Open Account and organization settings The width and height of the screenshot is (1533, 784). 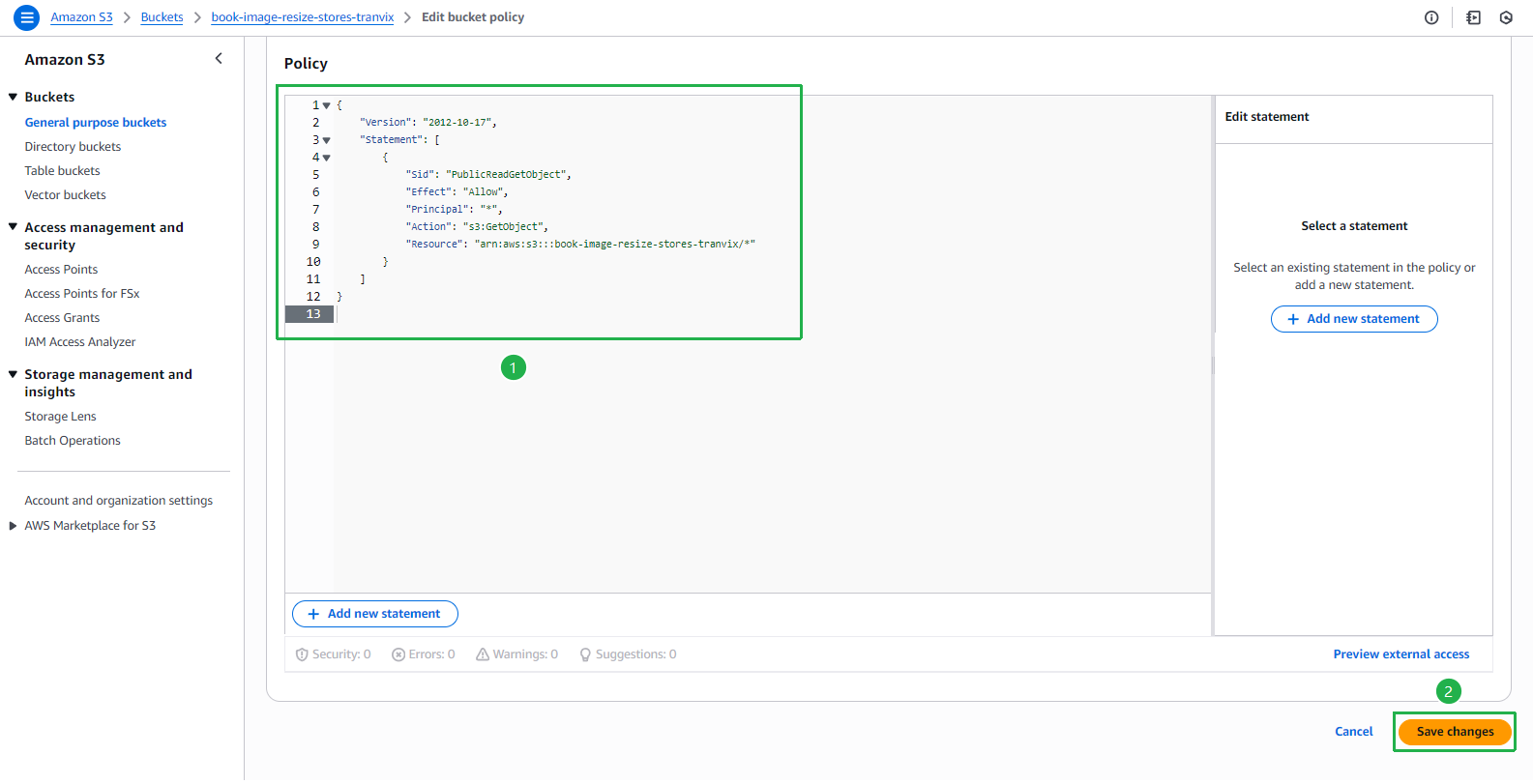coord(119,501)
